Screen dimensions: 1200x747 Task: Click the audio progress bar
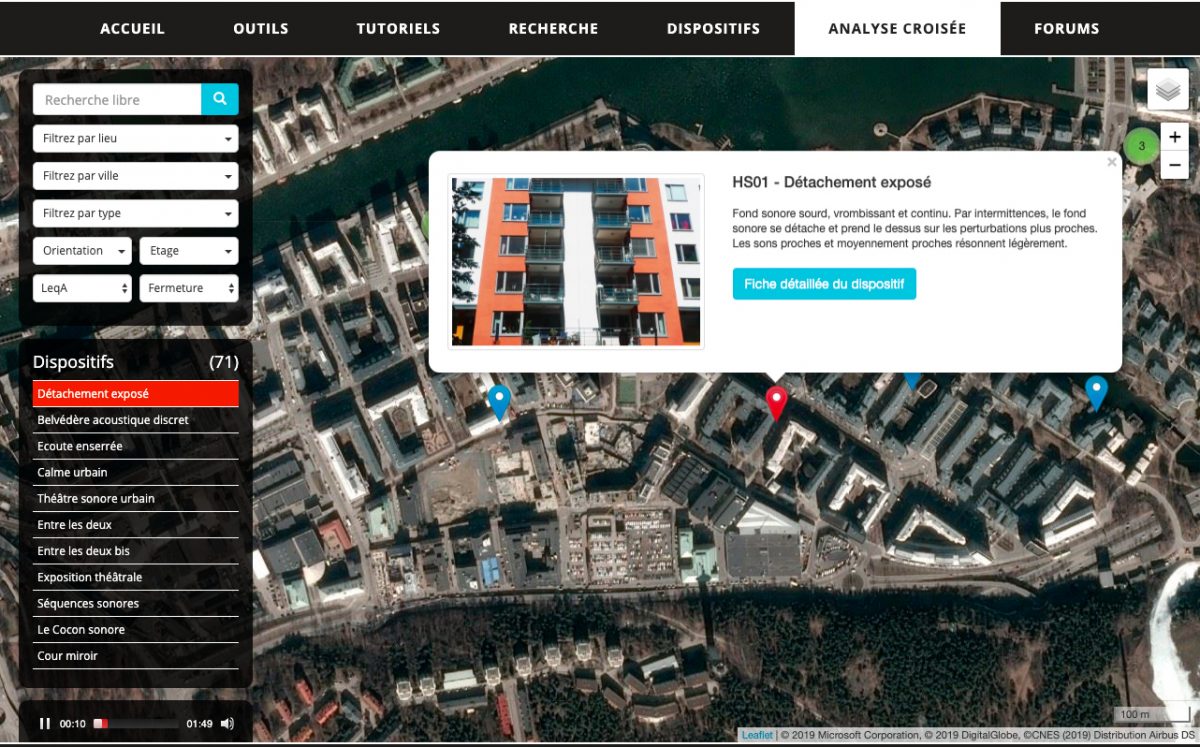137,723
